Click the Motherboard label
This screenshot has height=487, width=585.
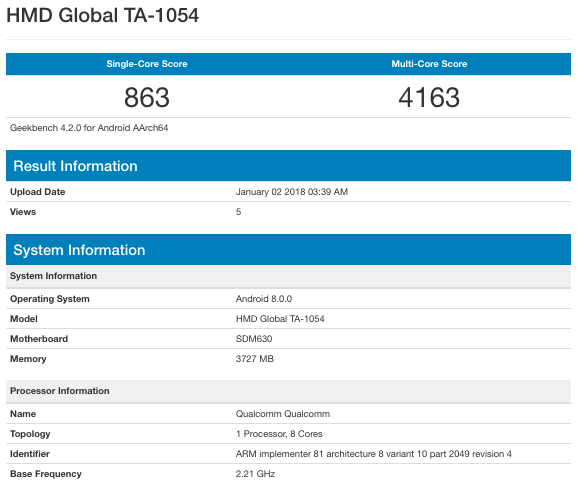[x=39, y=339]
